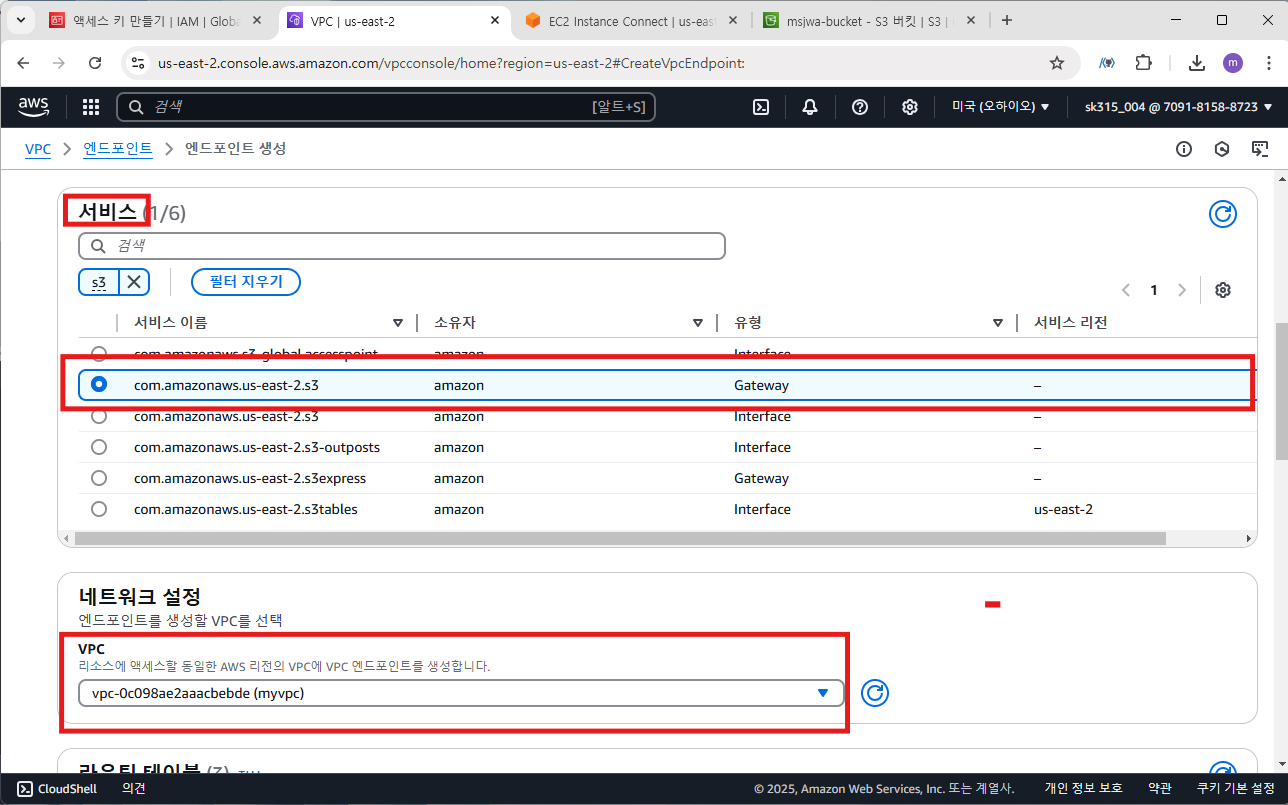Click the services search filter field
This screenshot has width=1288, height=805.
point(402,246)
